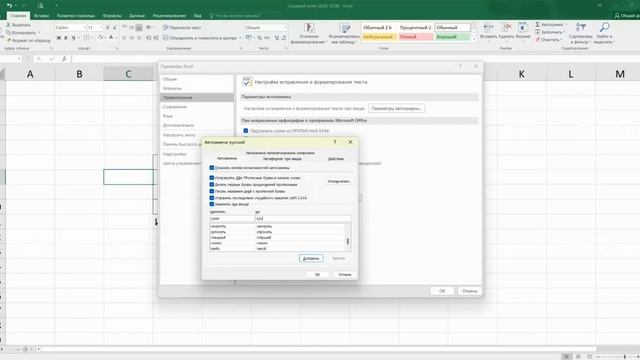Click the AutoSum (Автосумма) sigma icon

[x=538, y=25]
